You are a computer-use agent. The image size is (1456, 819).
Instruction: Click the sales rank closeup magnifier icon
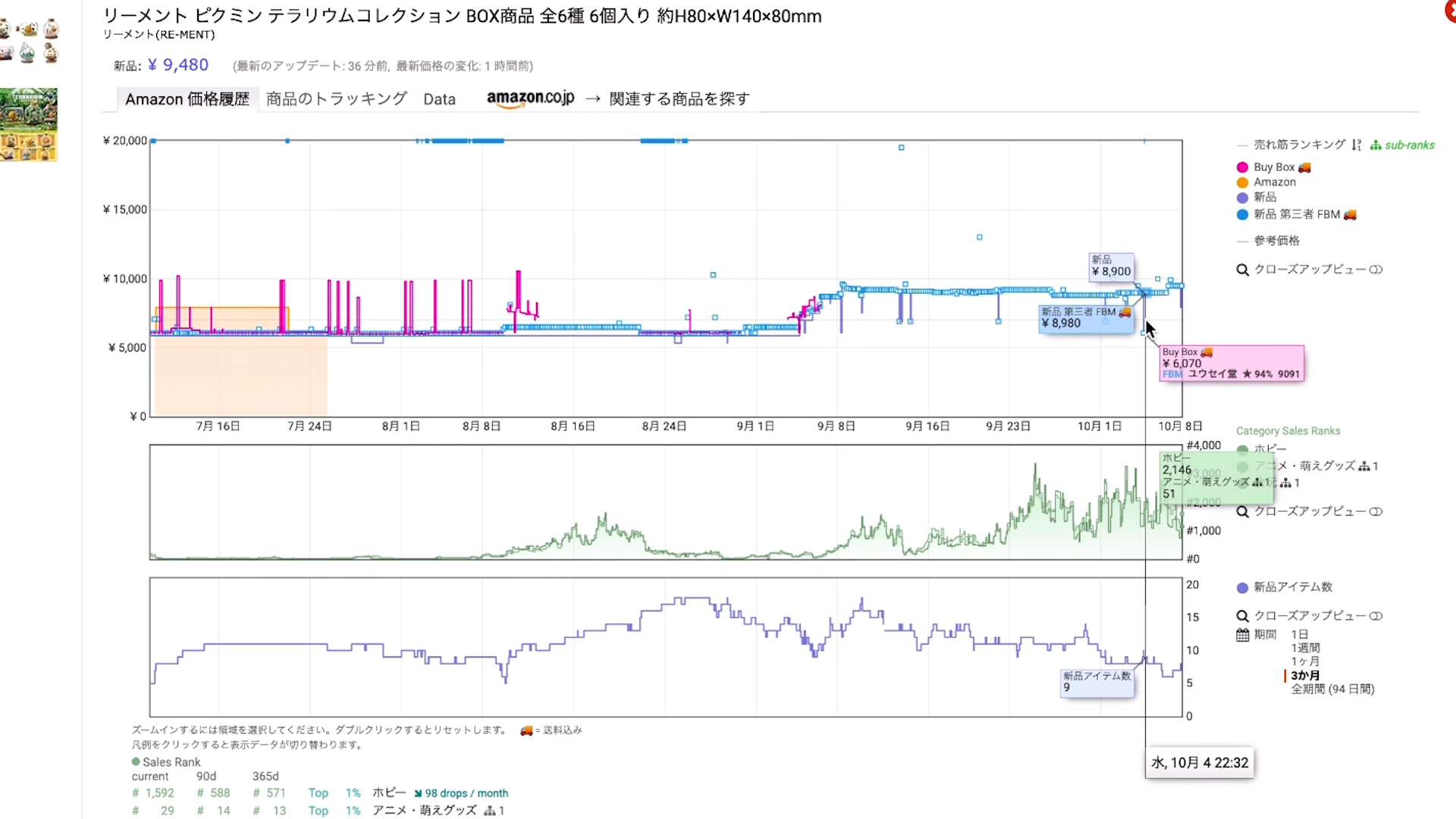coord(1242,512)
